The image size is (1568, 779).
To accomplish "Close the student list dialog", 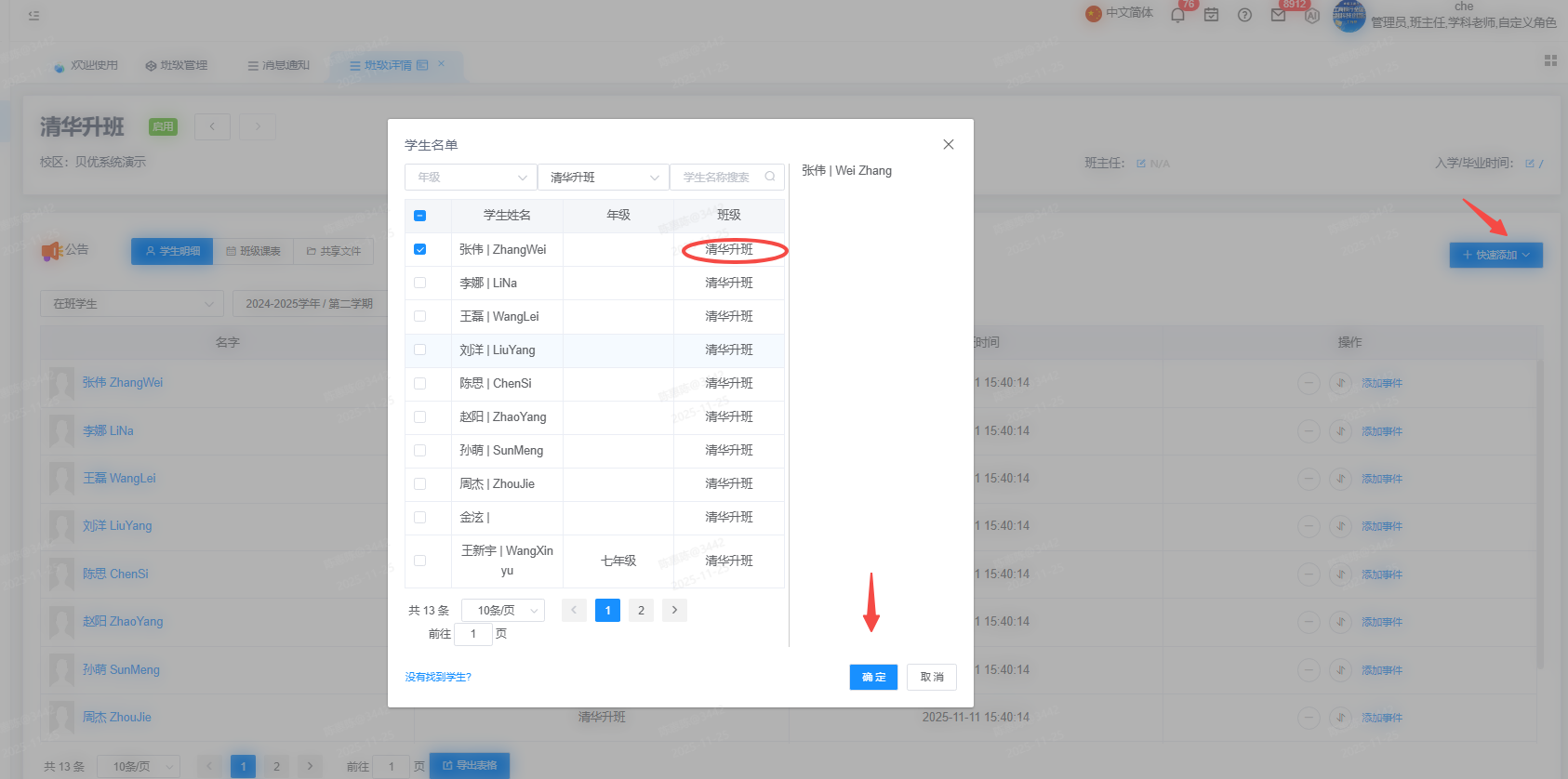I will point(949,144).
